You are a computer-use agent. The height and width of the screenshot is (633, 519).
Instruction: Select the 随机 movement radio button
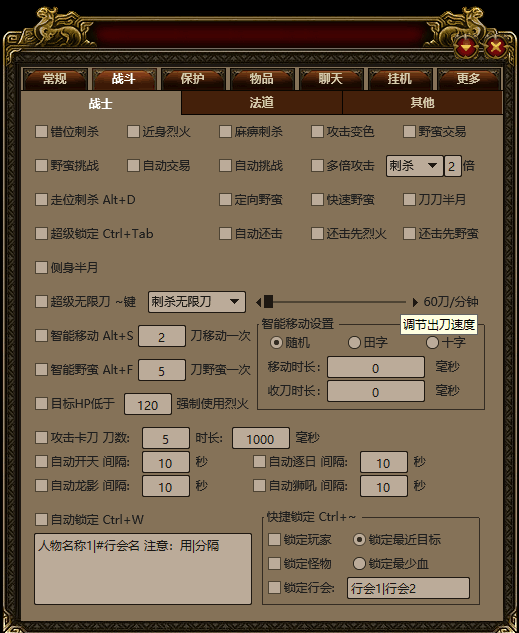click(x=276, y=343)
